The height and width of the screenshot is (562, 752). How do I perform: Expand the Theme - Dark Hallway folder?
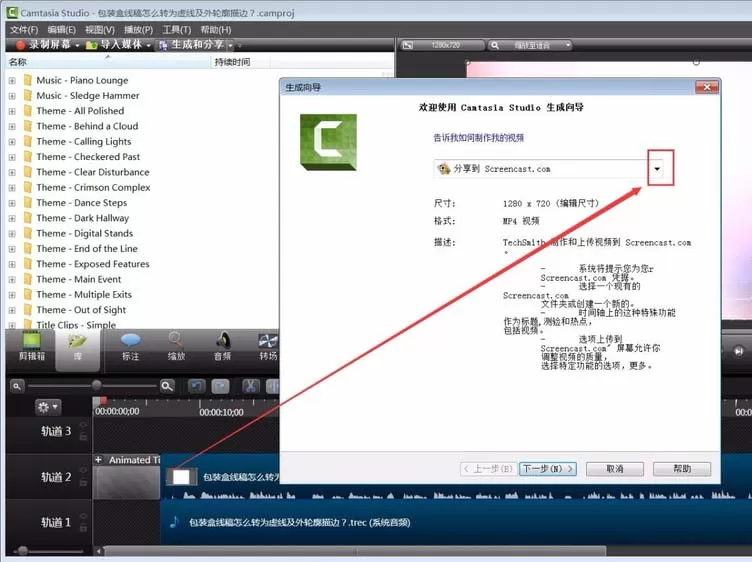tap(12, 218)
